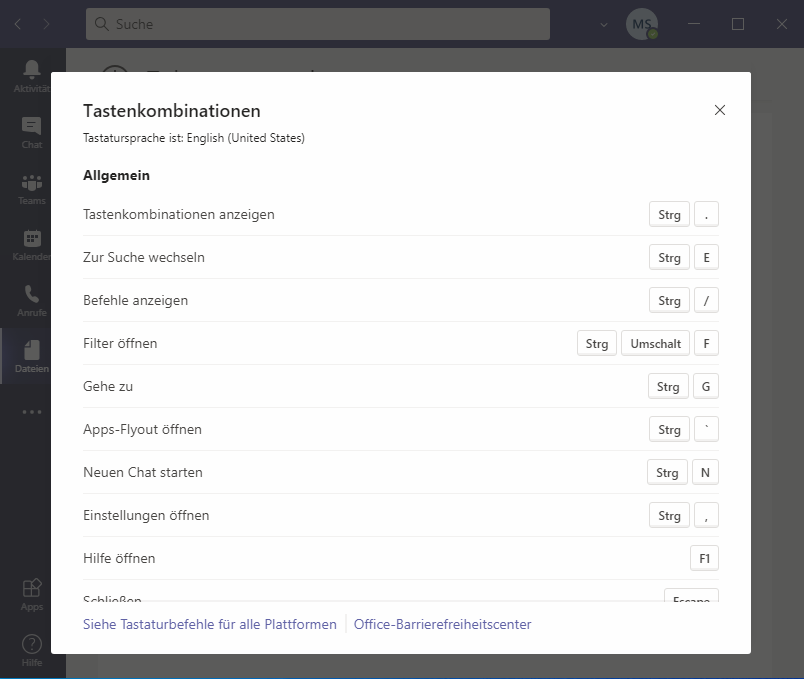Open the Kalender sidebar icon

click(32, 241)
